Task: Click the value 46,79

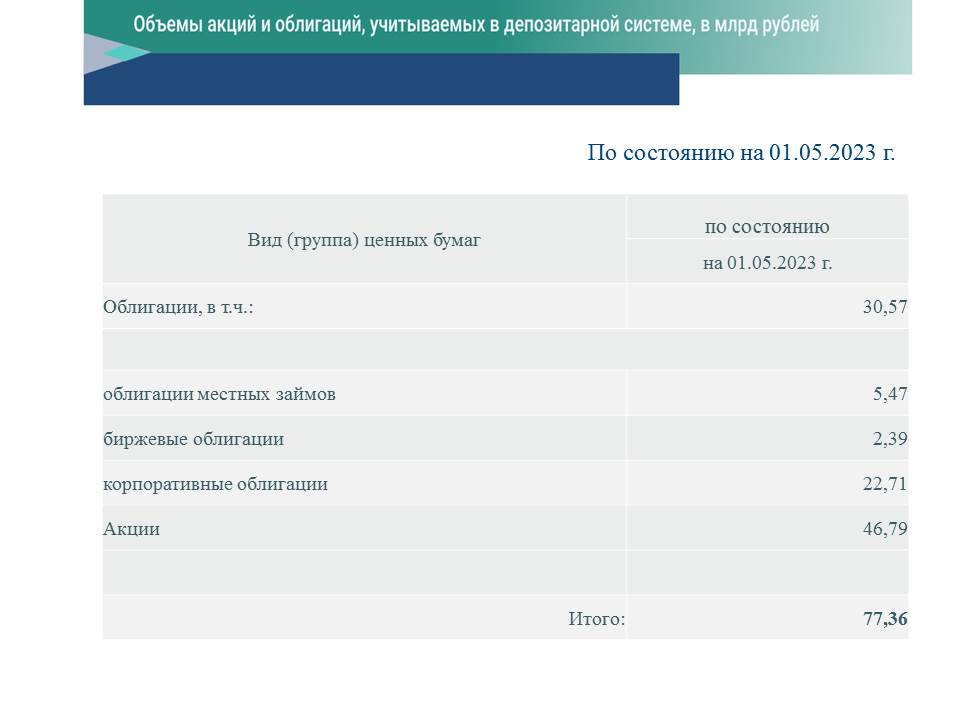Action: pyautogui.click(x=885, y=529)
